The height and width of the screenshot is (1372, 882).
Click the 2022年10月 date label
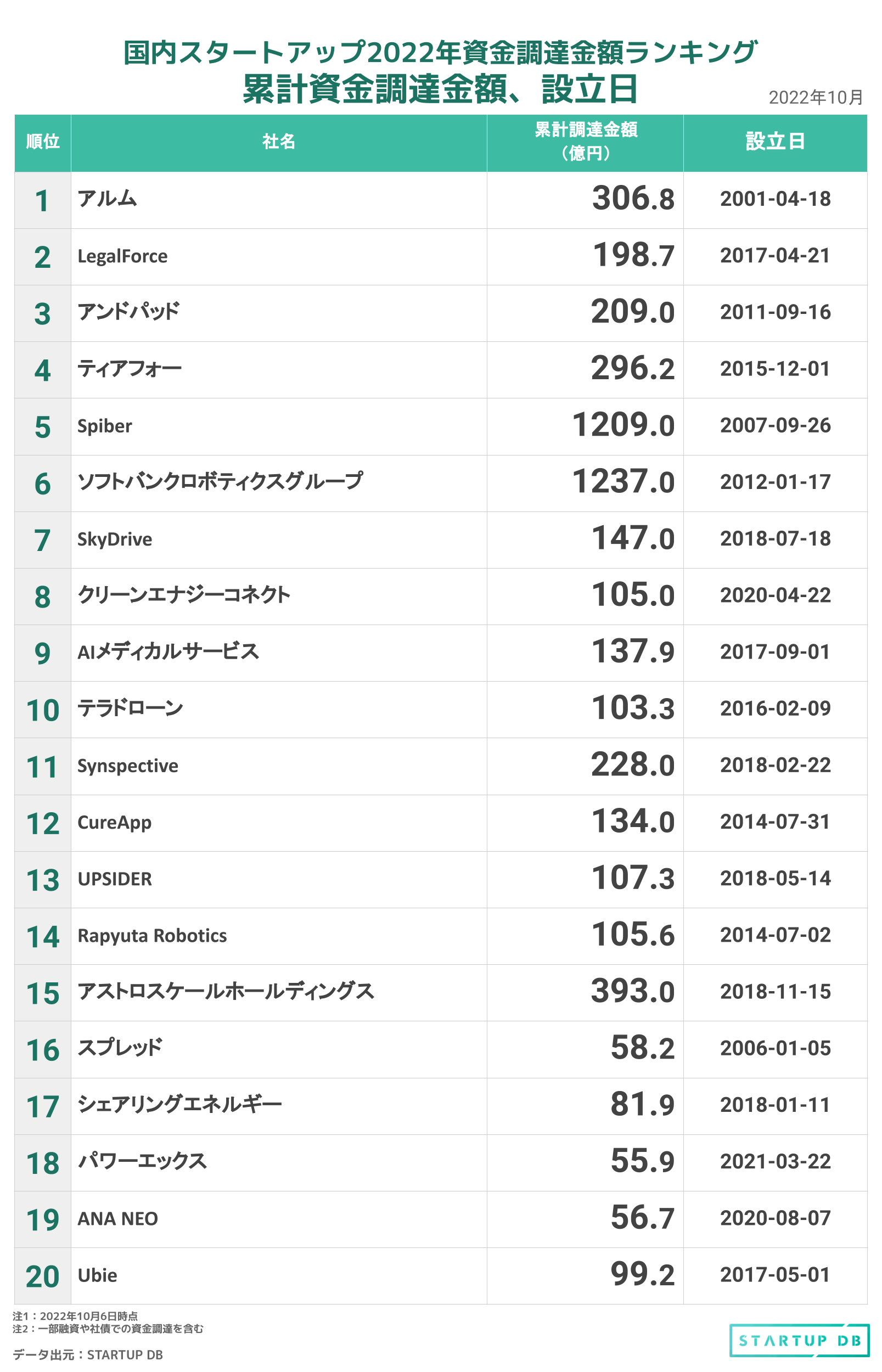(x=815, y=98)
